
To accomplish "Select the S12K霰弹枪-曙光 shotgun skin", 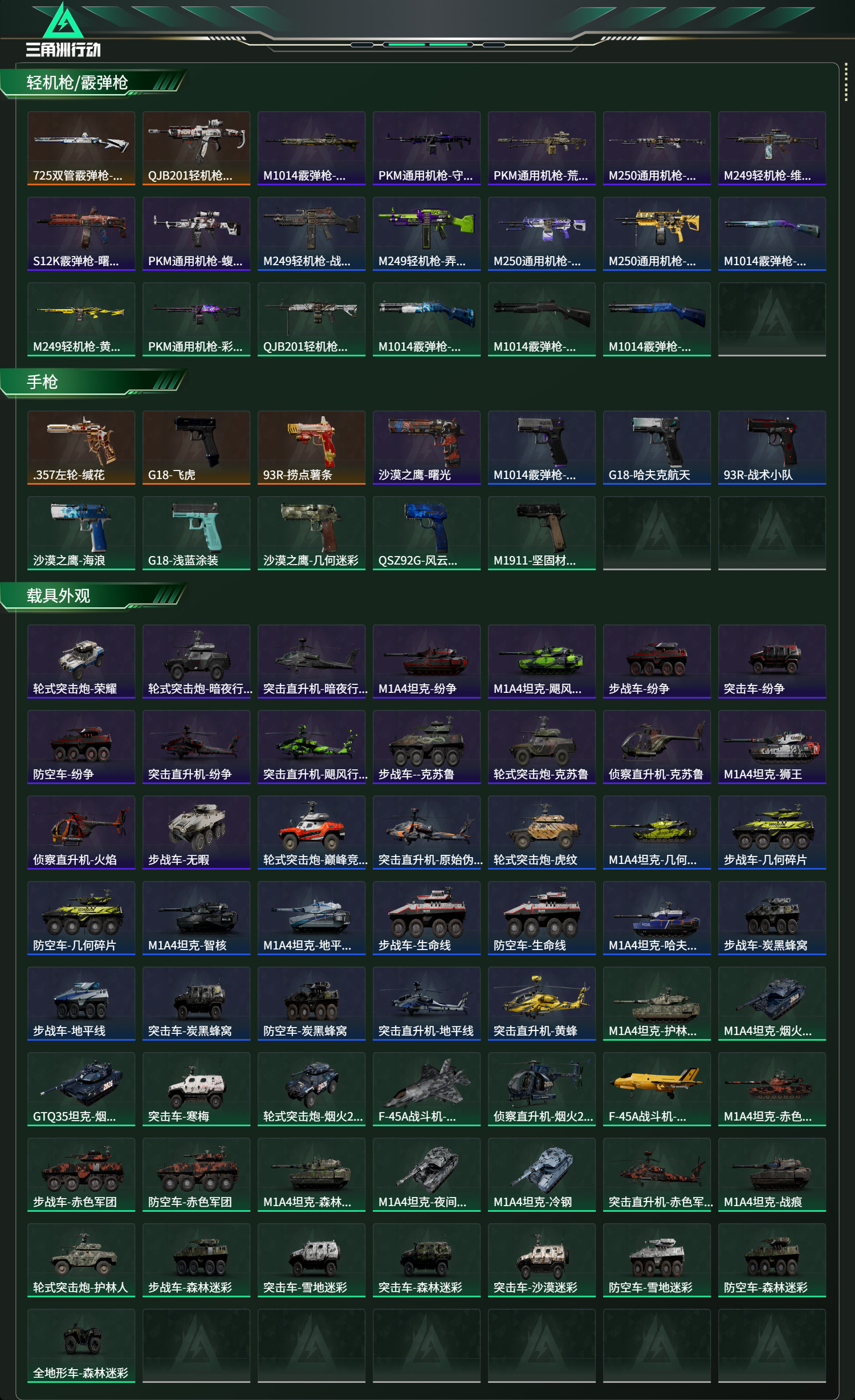I will (82, 234).
